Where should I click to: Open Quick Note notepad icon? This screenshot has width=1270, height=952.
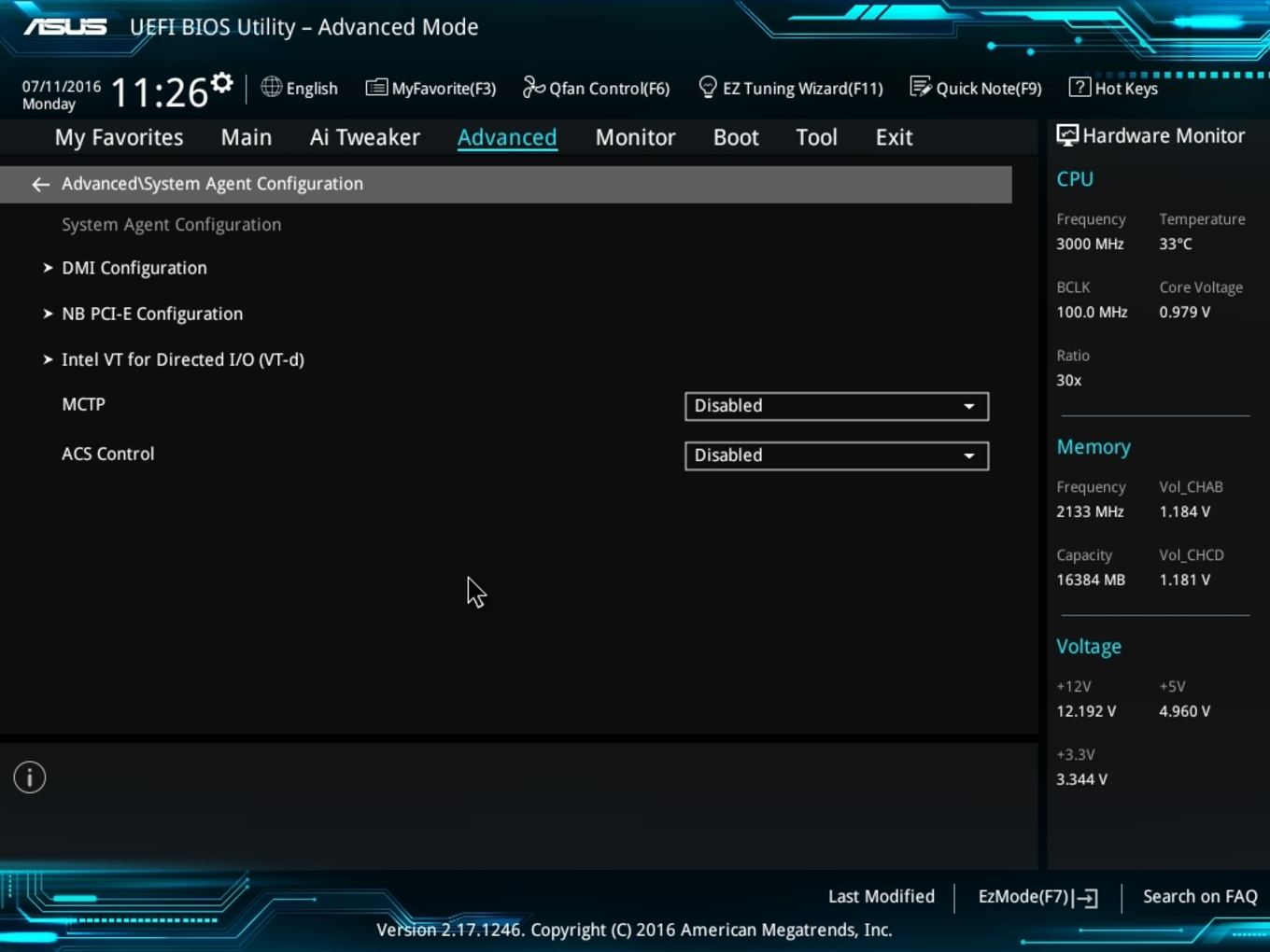[921, 87]
